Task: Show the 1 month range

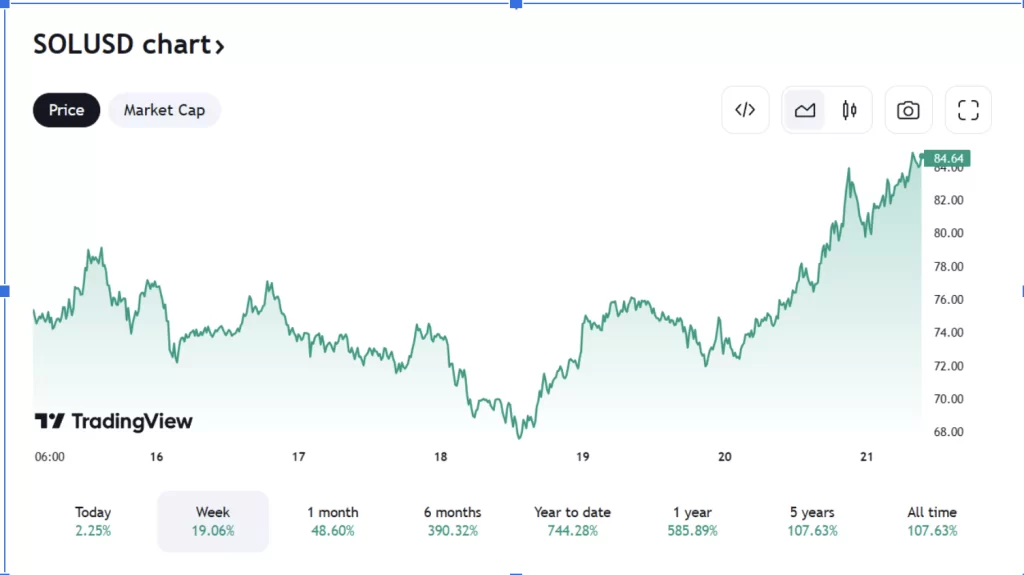Action: coord(331,521)
